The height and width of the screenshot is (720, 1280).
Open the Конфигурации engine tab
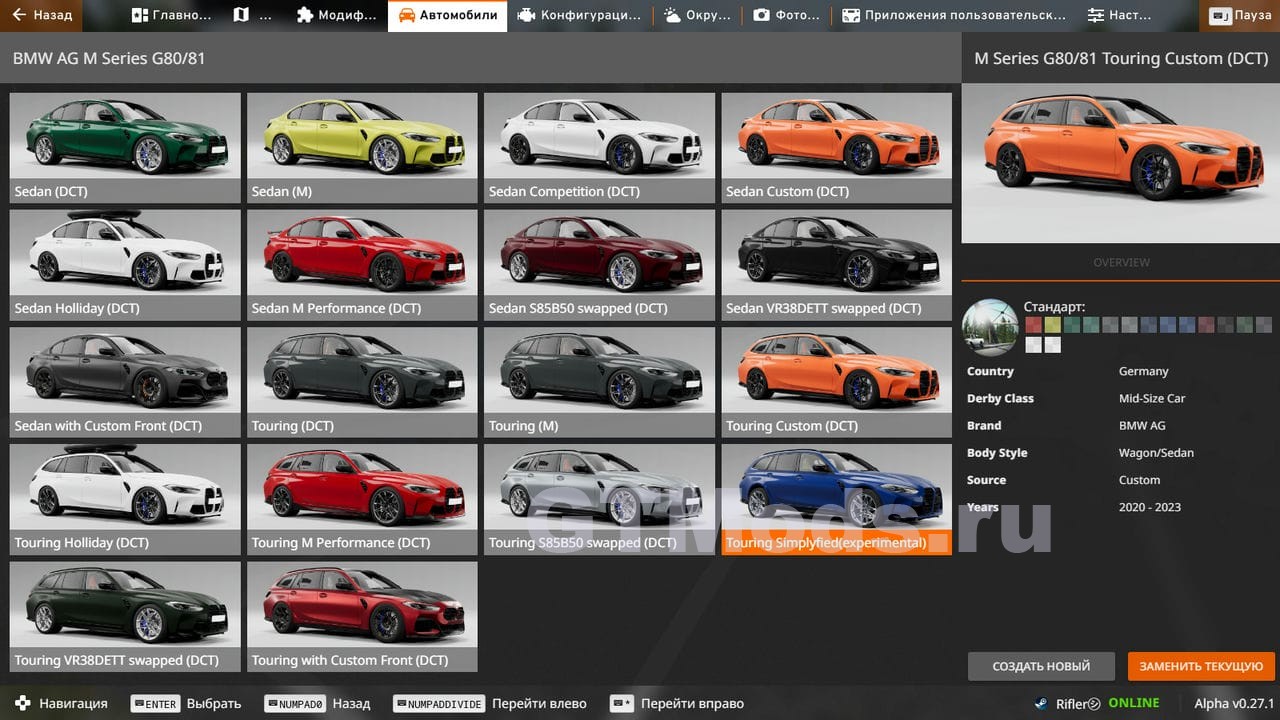point(580,15)
